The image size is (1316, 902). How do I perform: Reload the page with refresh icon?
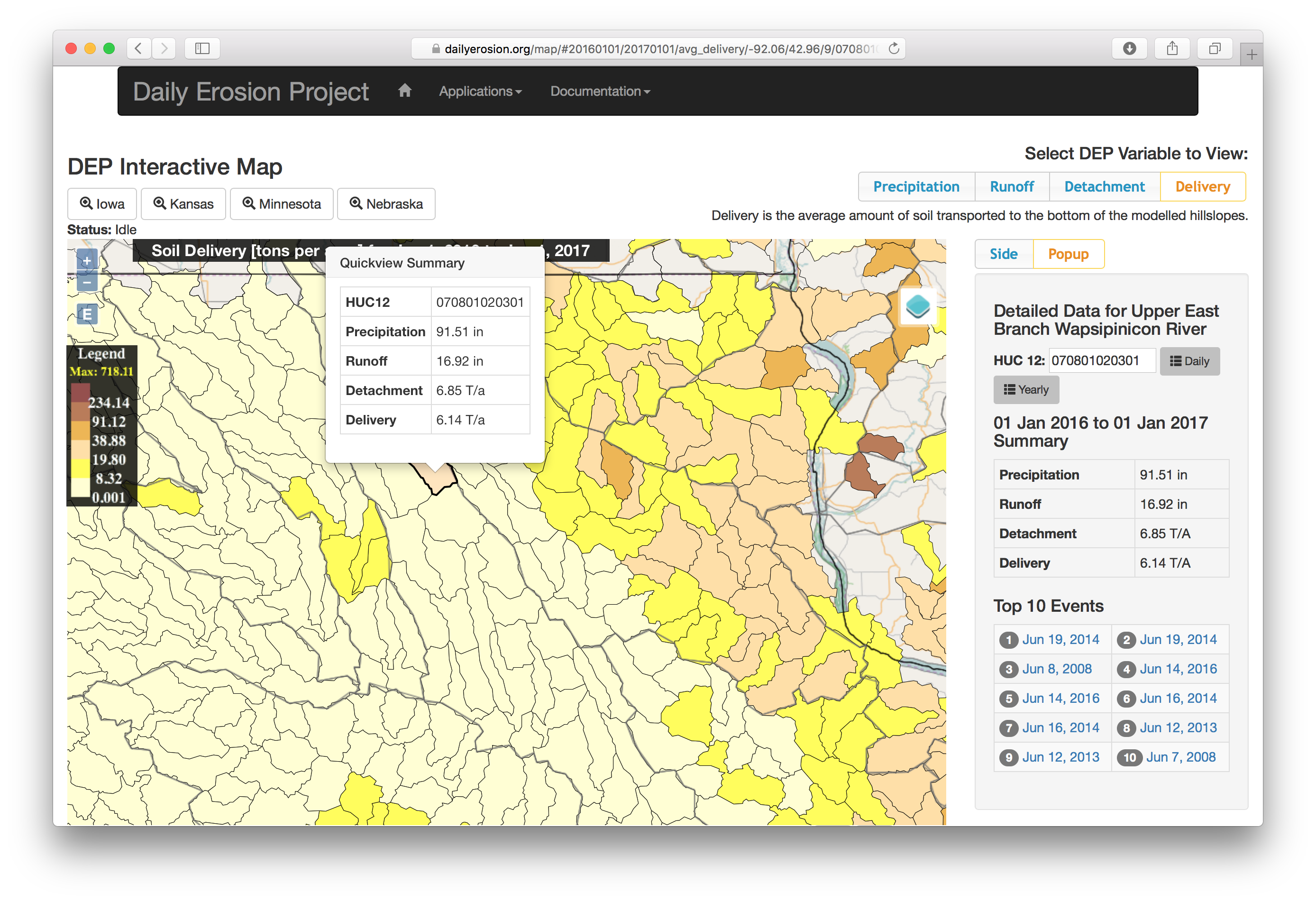coord(894,49)
